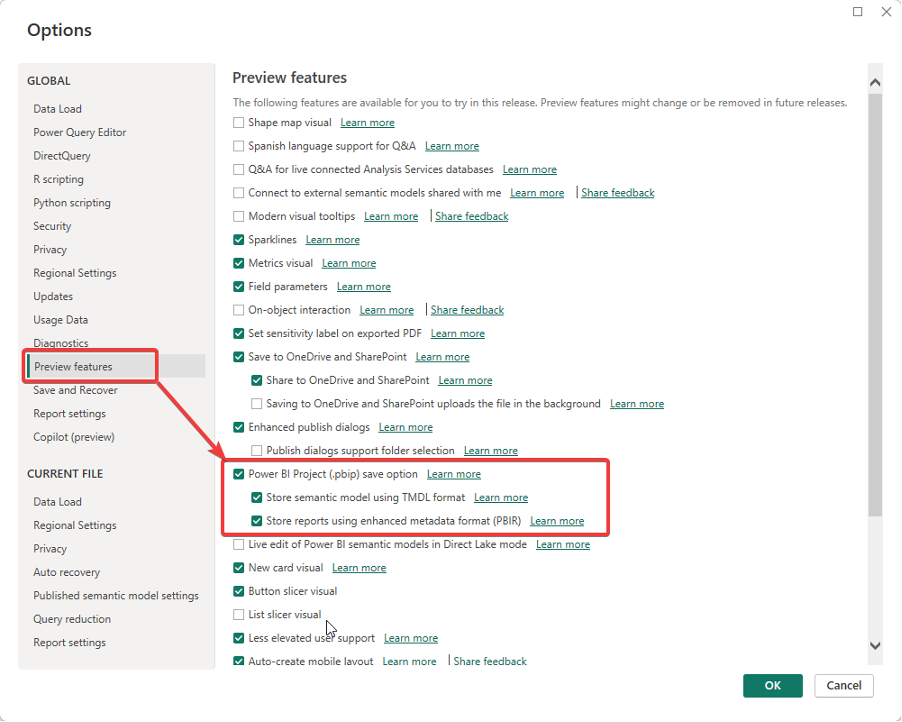Open Current File Report settings
This screenshot has height=722, width=902.
pyautogui.click(x=70, y=643)
